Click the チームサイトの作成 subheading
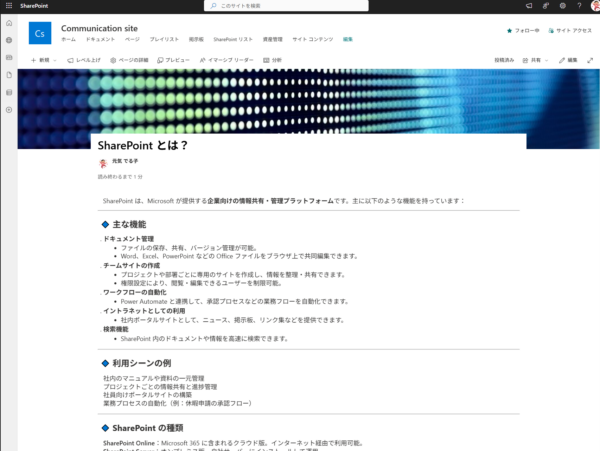 pos(132,265)
